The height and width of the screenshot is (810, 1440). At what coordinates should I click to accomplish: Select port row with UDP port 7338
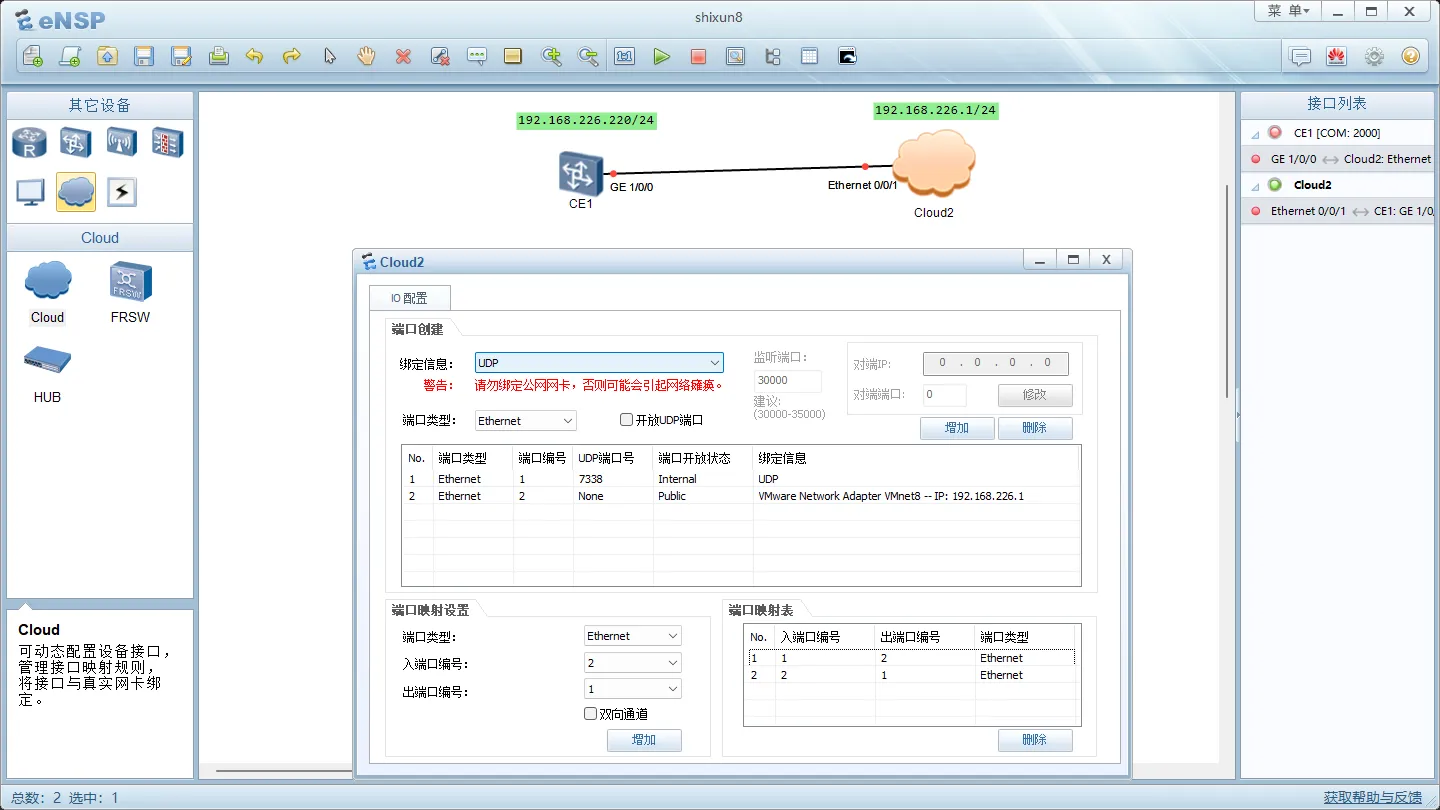(x=741, y=479)
